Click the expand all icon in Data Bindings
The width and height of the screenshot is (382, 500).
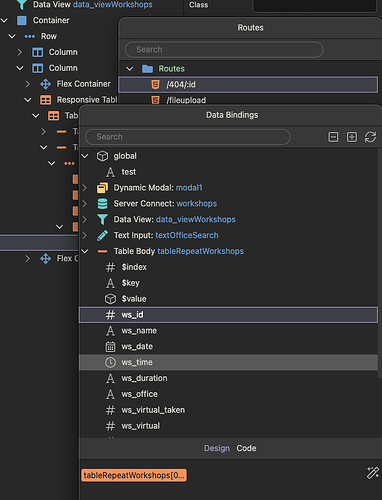pyautogui.click(x=352, y=137)
